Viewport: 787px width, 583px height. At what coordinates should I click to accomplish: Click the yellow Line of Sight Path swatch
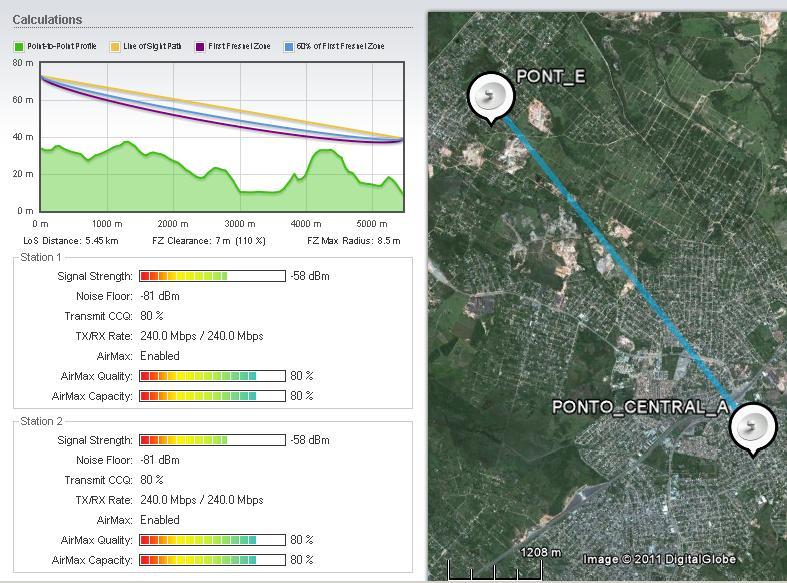(115, 47)
